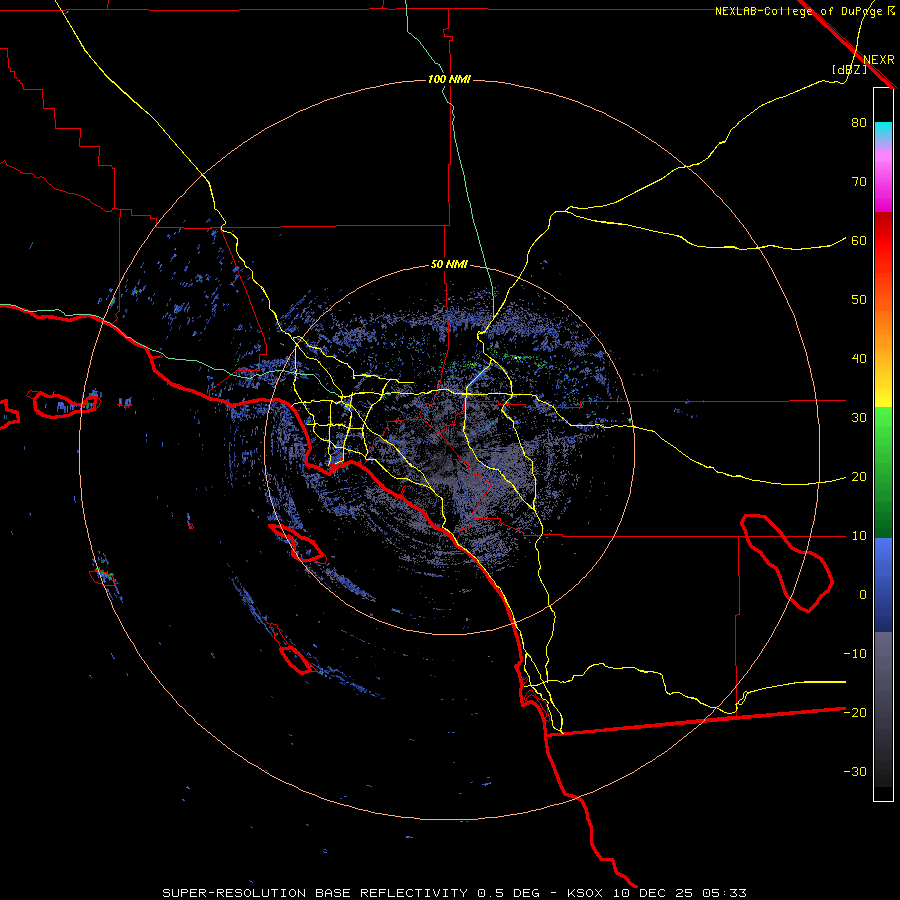This screenshot has height=900, width=900.
Task: Select the 40 value on the dBZ scale
Action: 859,359
